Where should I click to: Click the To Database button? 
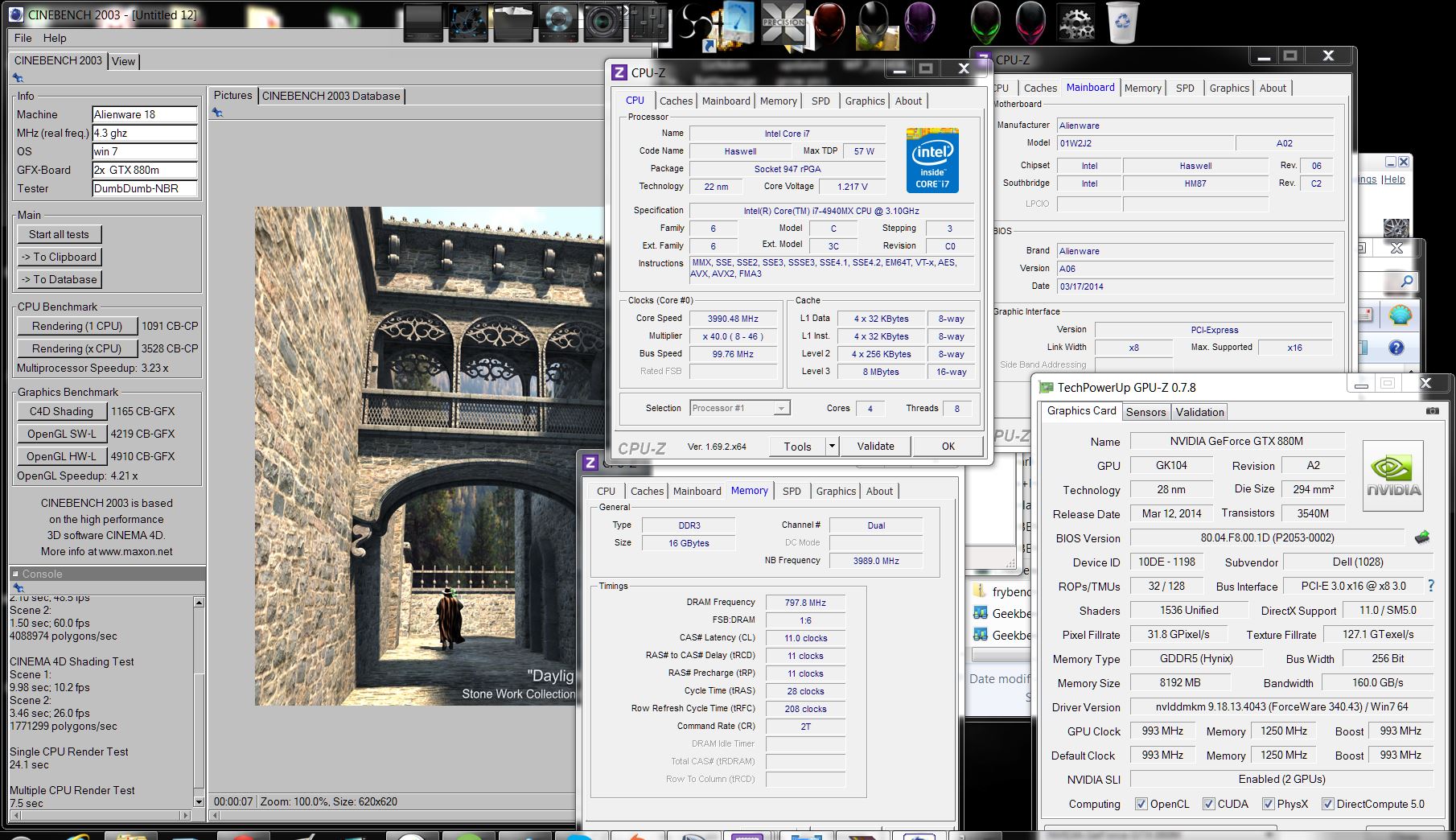[60, 279]
